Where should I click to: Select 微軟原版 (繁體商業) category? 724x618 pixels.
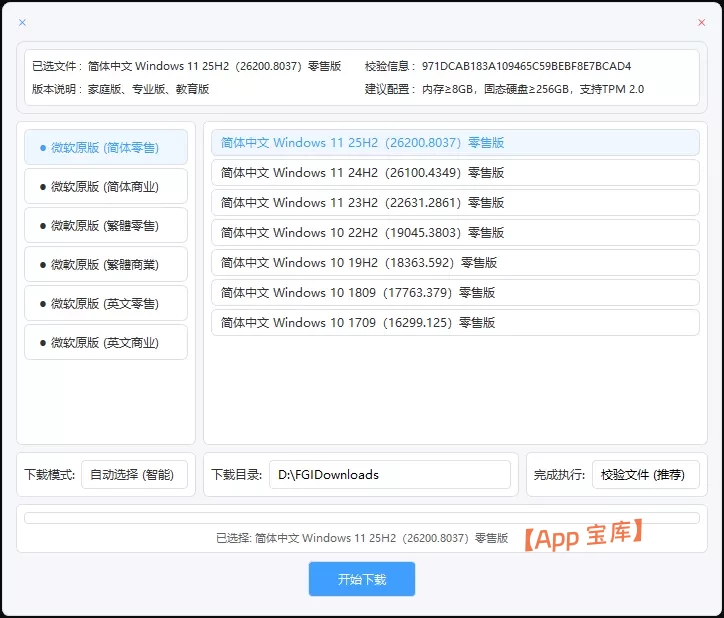[x=106, y=264]
